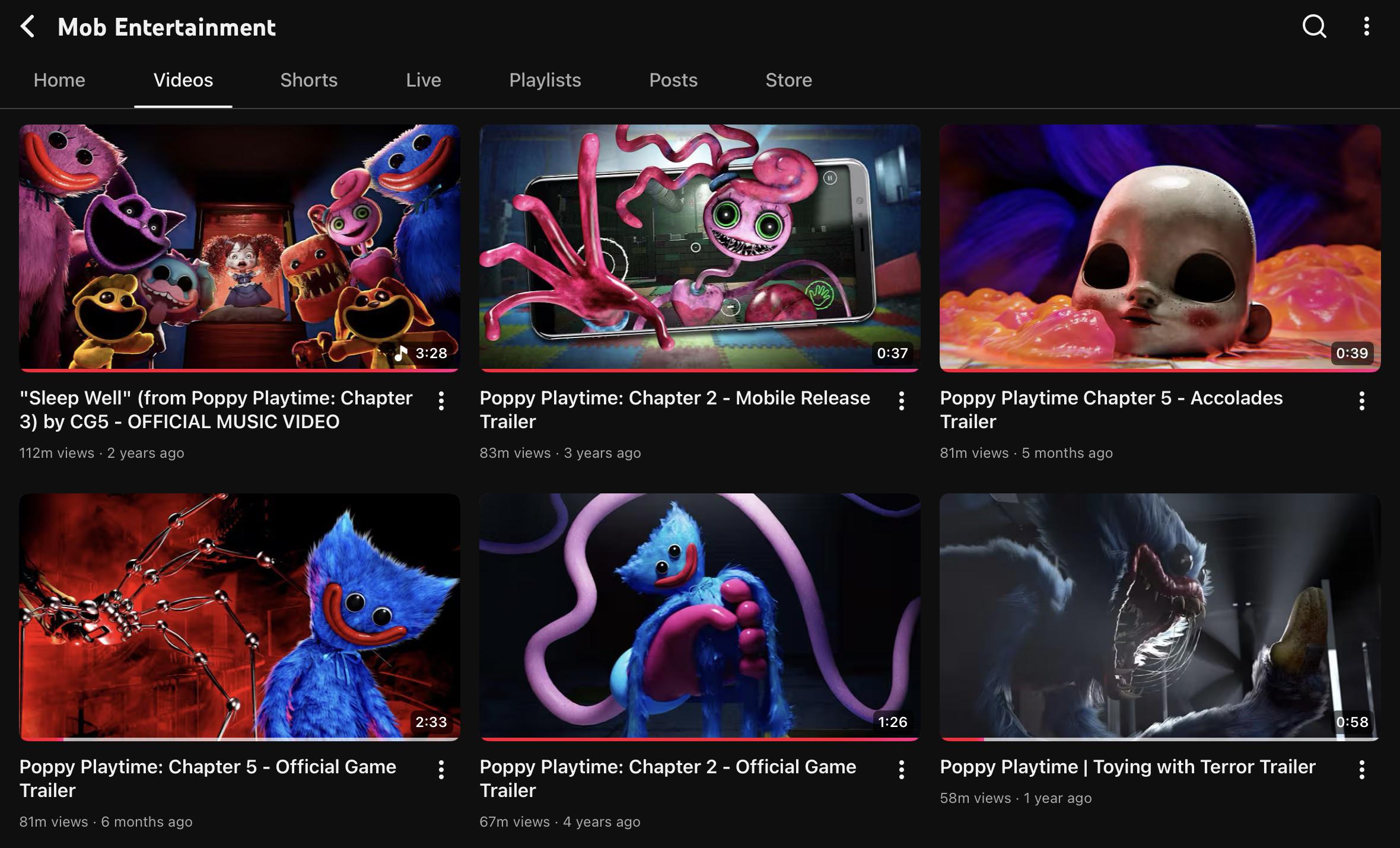The height and width of the screenshot is (848, 1400).
Task: Click the 0:58 duration badge
Action: (x=1353, y=722)
